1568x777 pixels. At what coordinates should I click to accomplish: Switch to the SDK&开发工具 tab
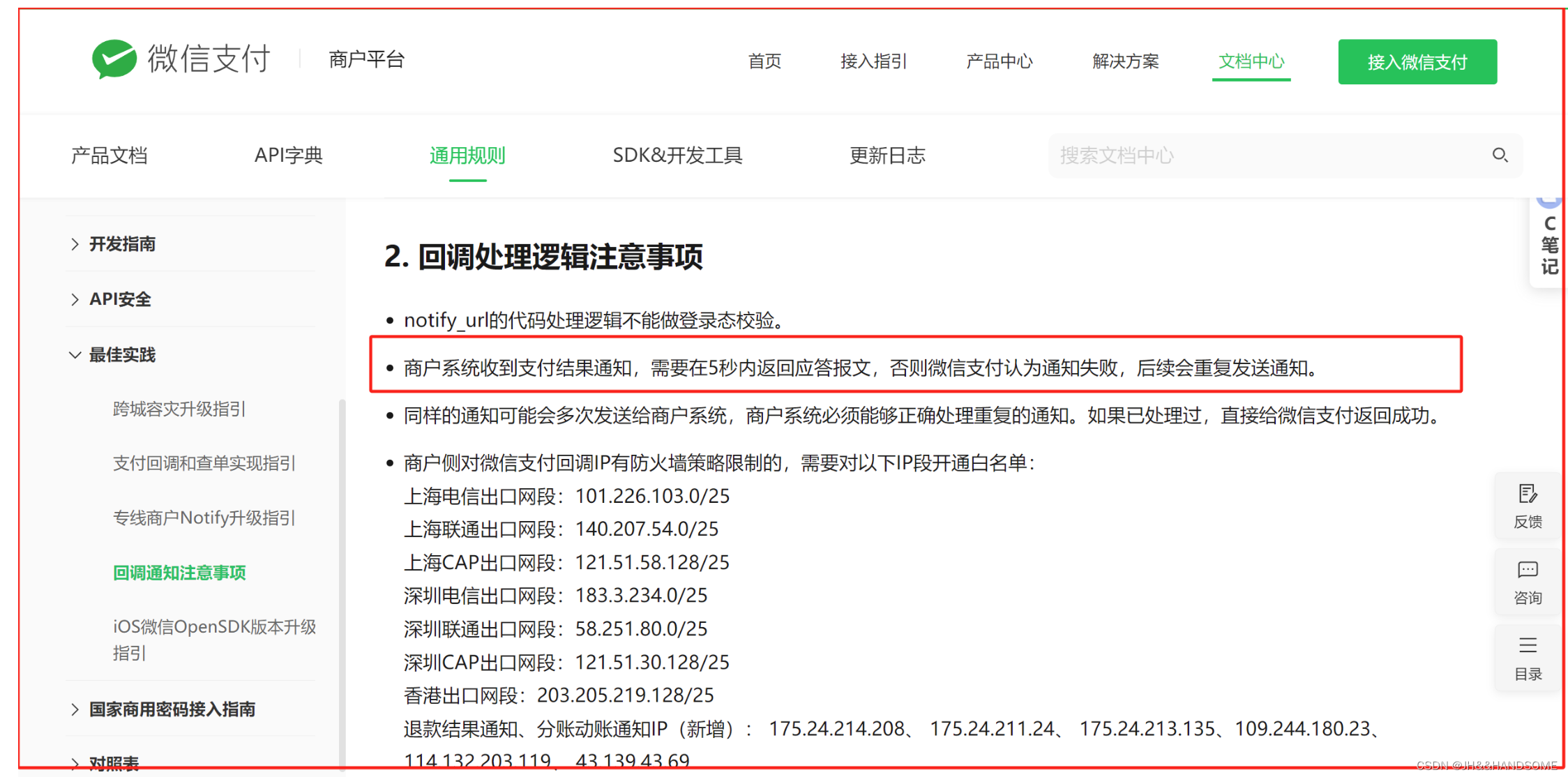pyautogui.click(x=677, y=155)
